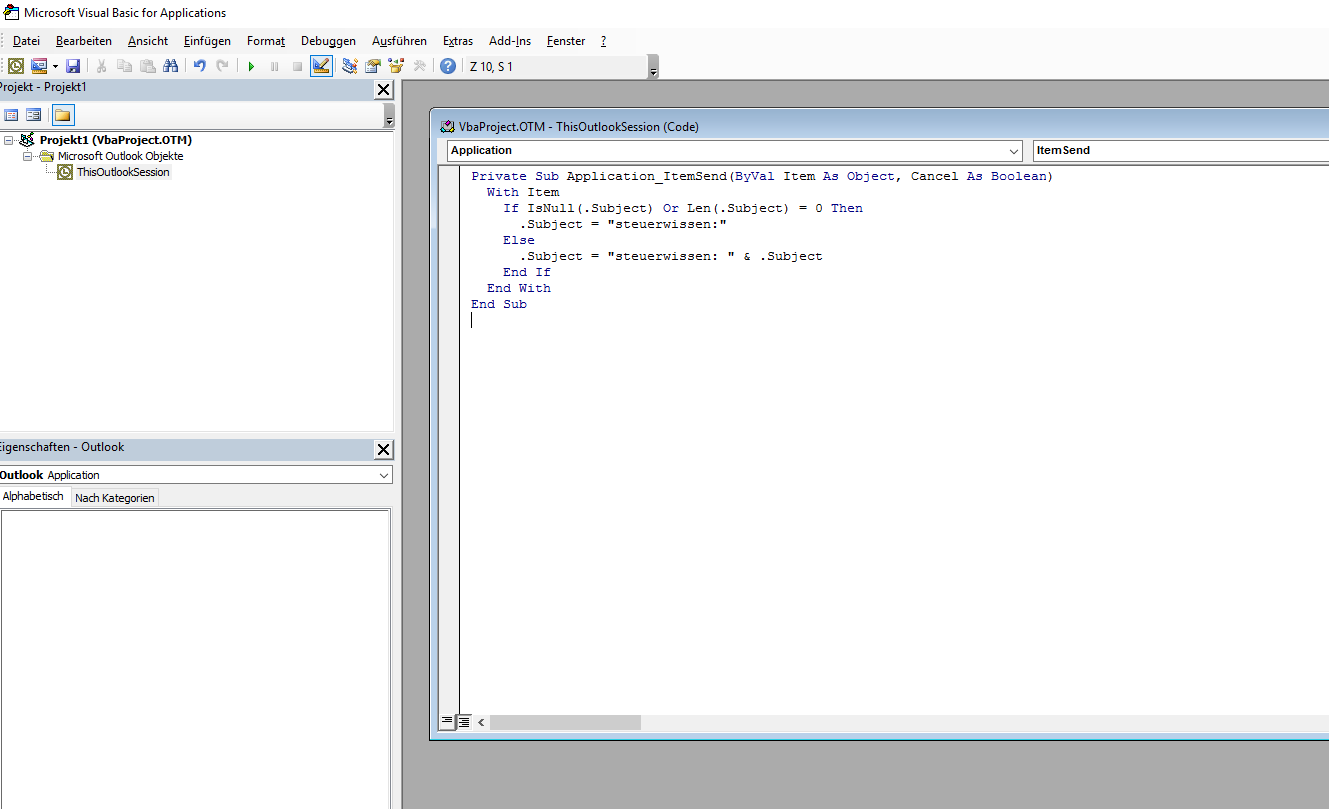Run the macro with the green play icon

251,66
